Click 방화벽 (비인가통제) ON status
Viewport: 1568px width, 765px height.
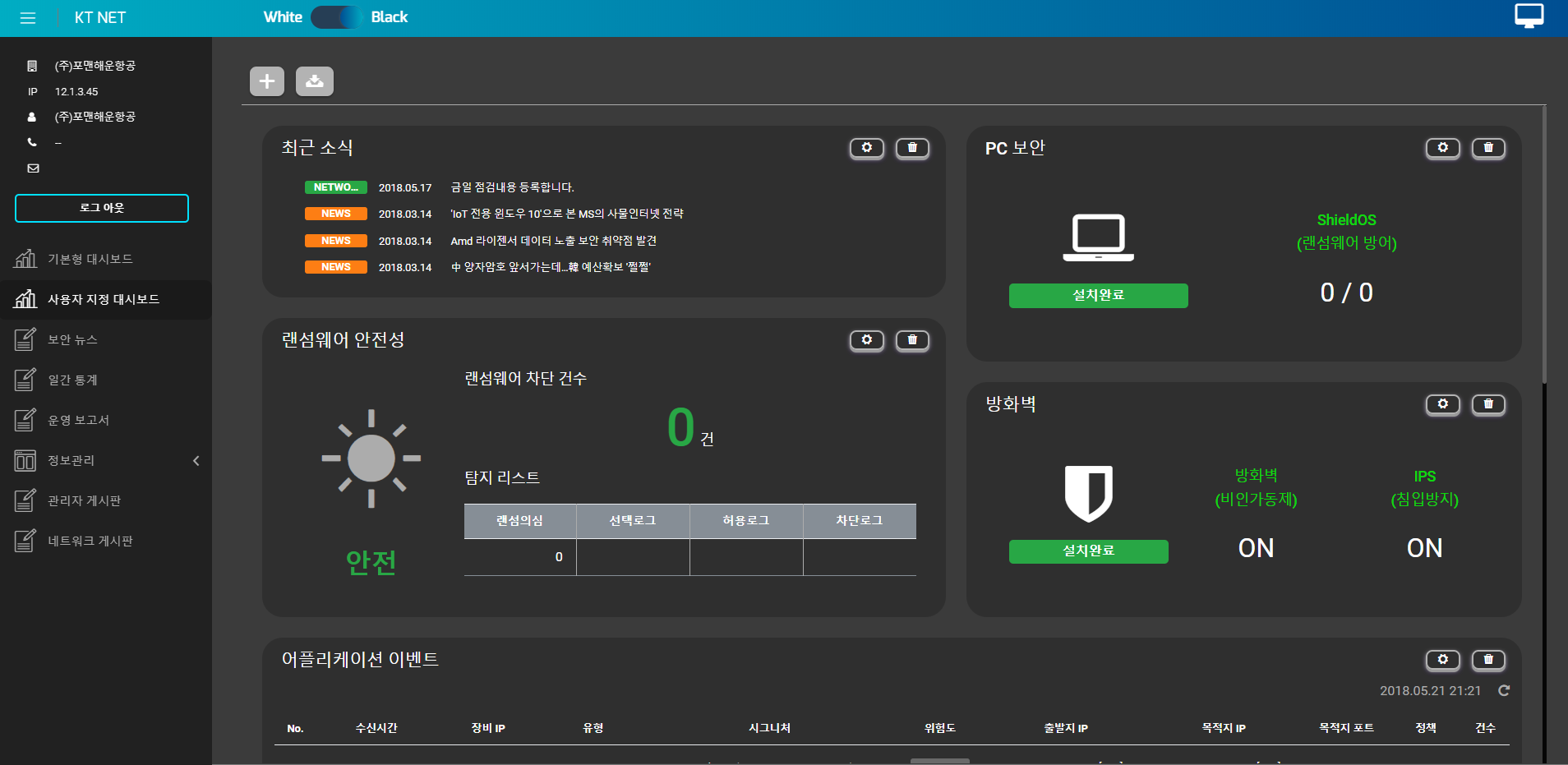pyautogui.click(x=1257, y=548)
